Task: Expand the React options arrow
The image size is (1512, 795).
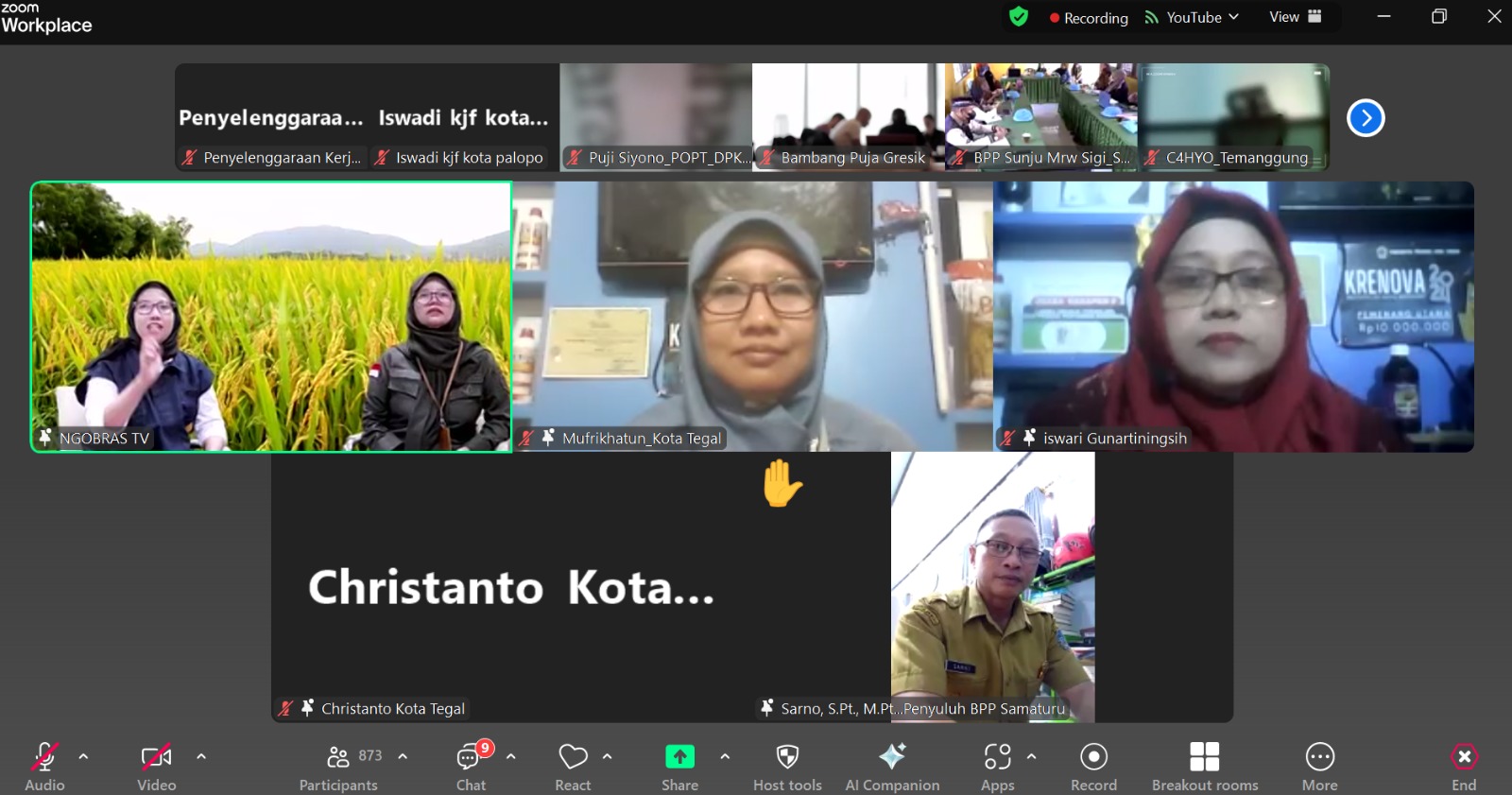Action: pos(607,756)
